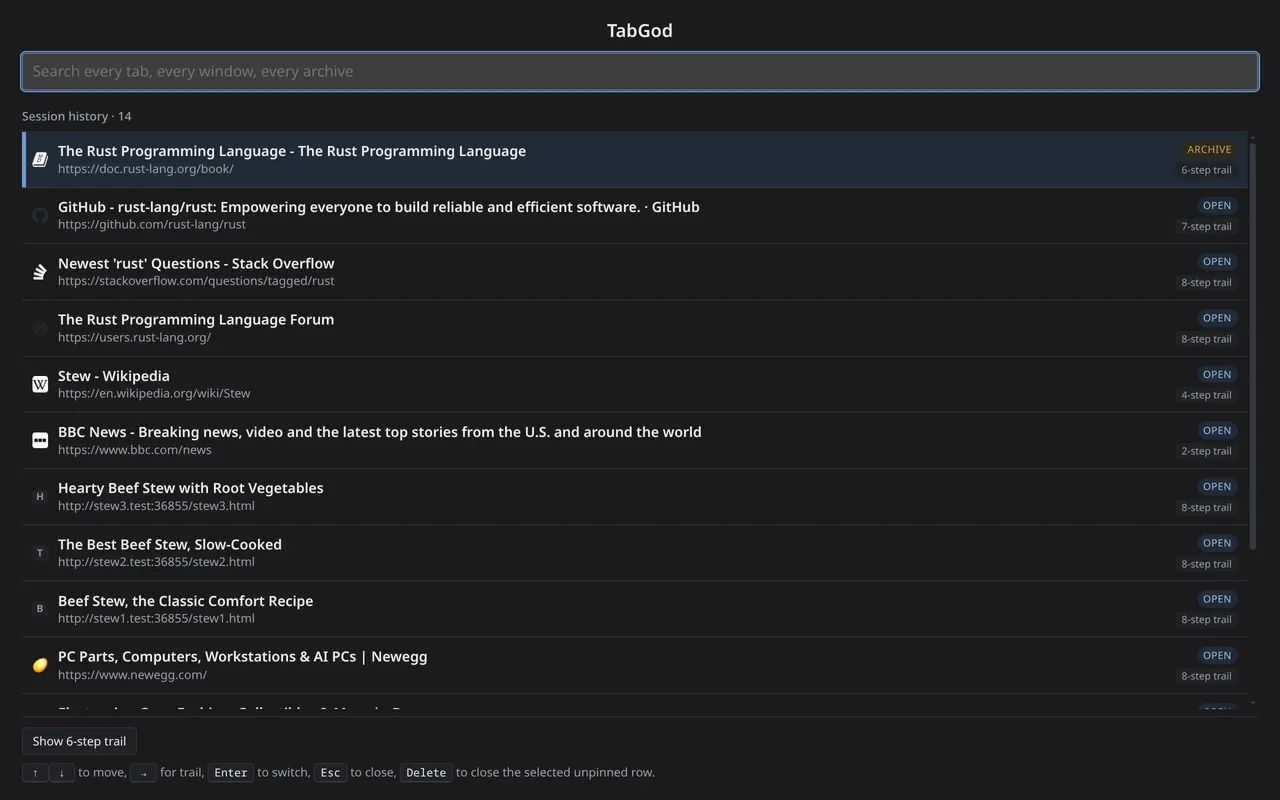Click the 8-step trail label on Newegg row
The height and width of the screenshot is (800, 1280).
pos(1206,676)
